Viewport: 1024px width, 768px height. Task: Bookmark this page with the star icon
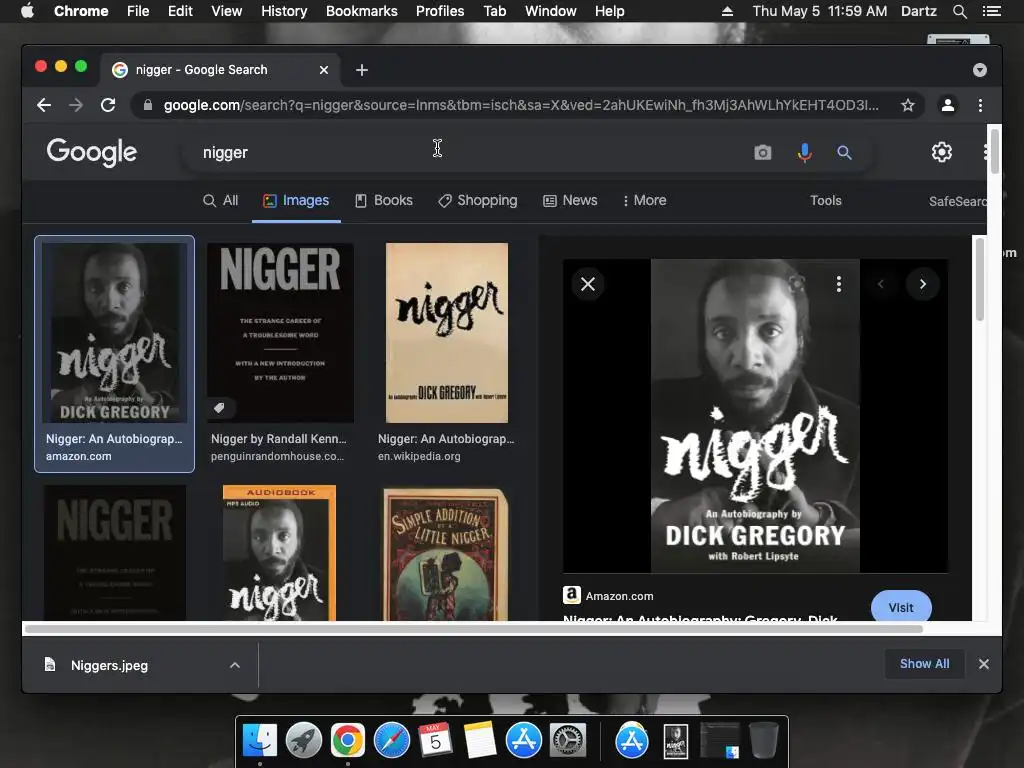(908, 105)
